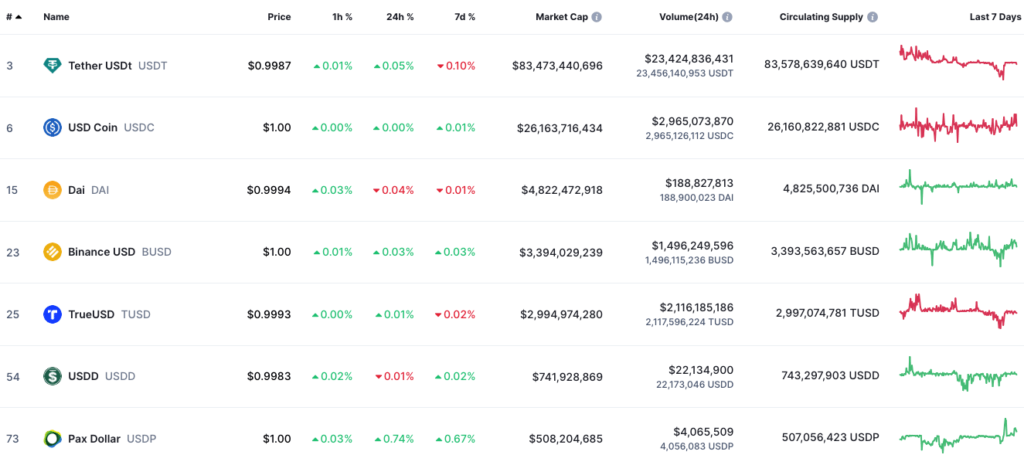Click the Volume(24h) info icon

click(x=727, y=18)
